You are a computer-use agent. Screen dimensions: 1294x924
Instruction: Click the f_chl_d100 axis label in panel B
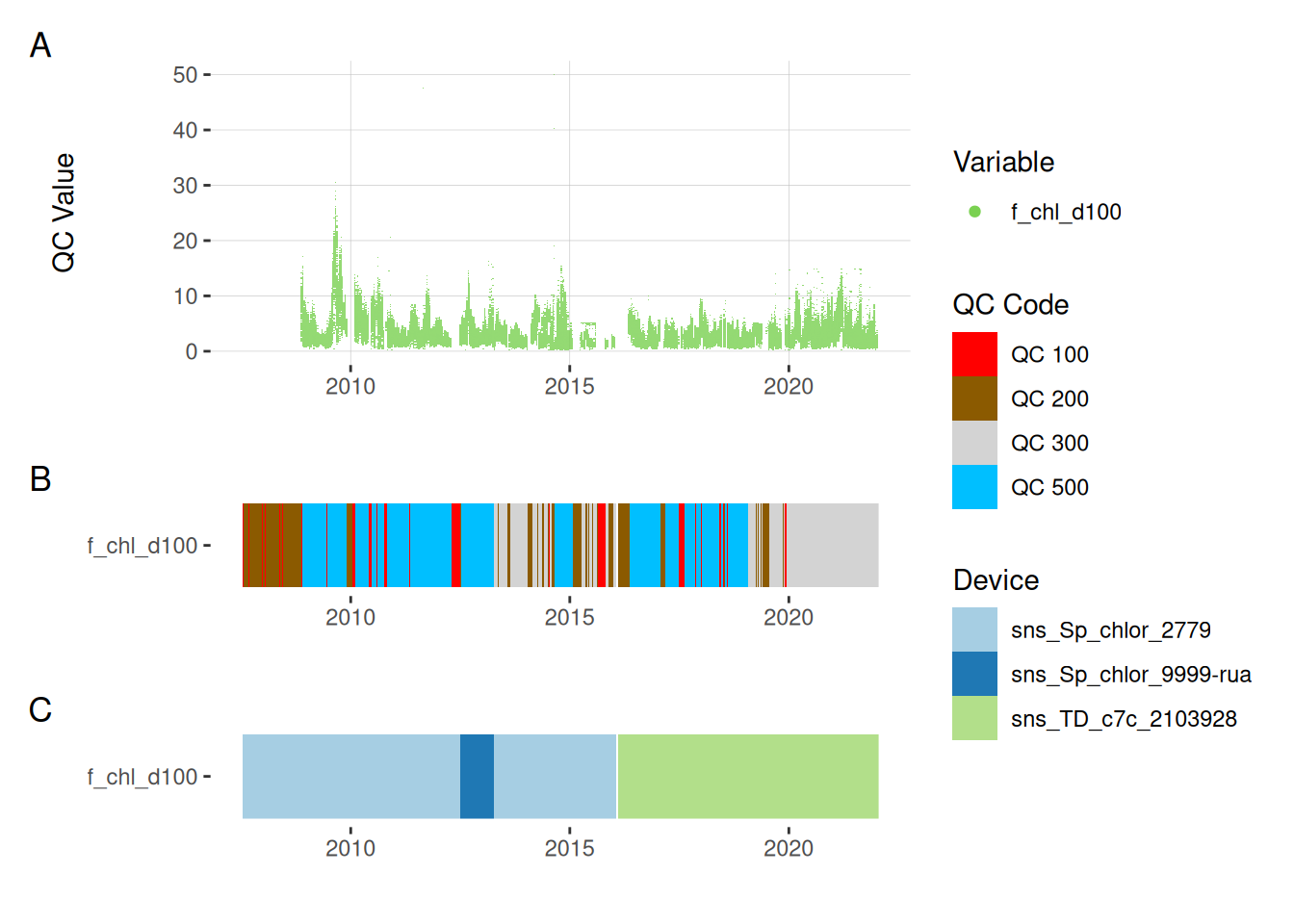tap(142, 546)
